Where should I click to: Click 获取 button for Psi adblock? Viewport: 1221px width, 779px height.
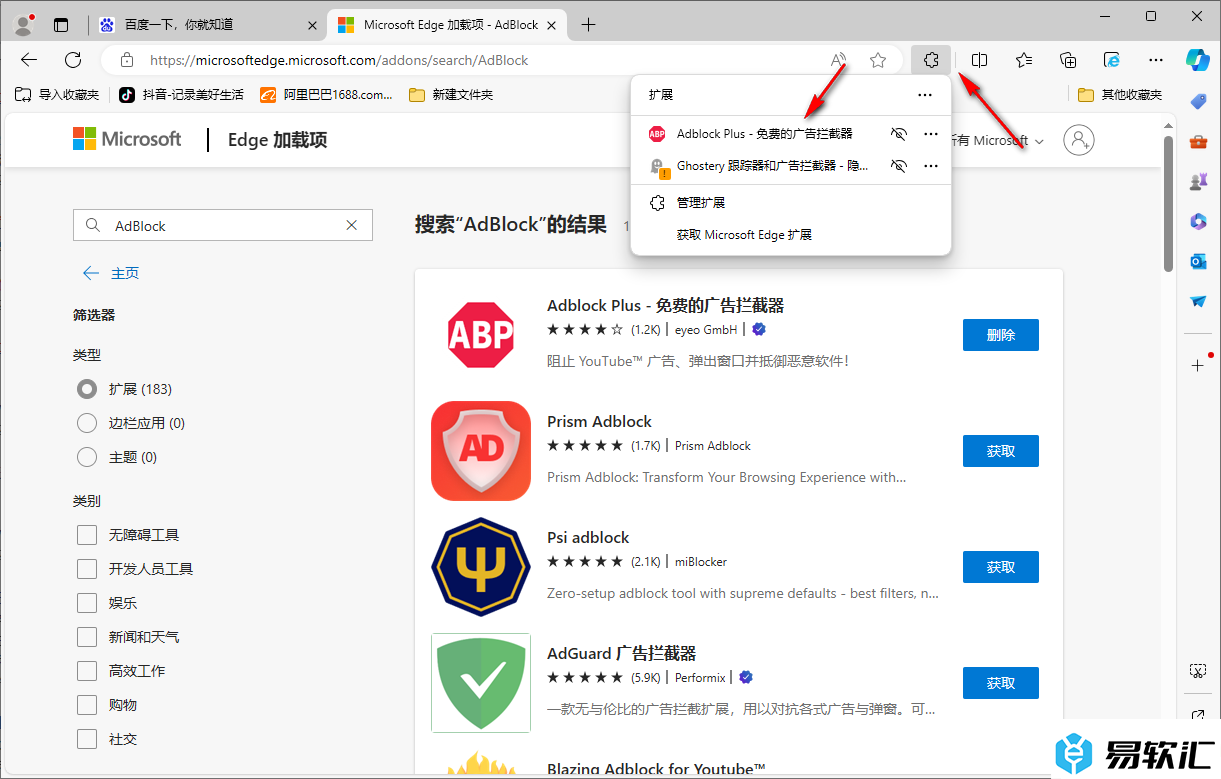click(1001, 567)
